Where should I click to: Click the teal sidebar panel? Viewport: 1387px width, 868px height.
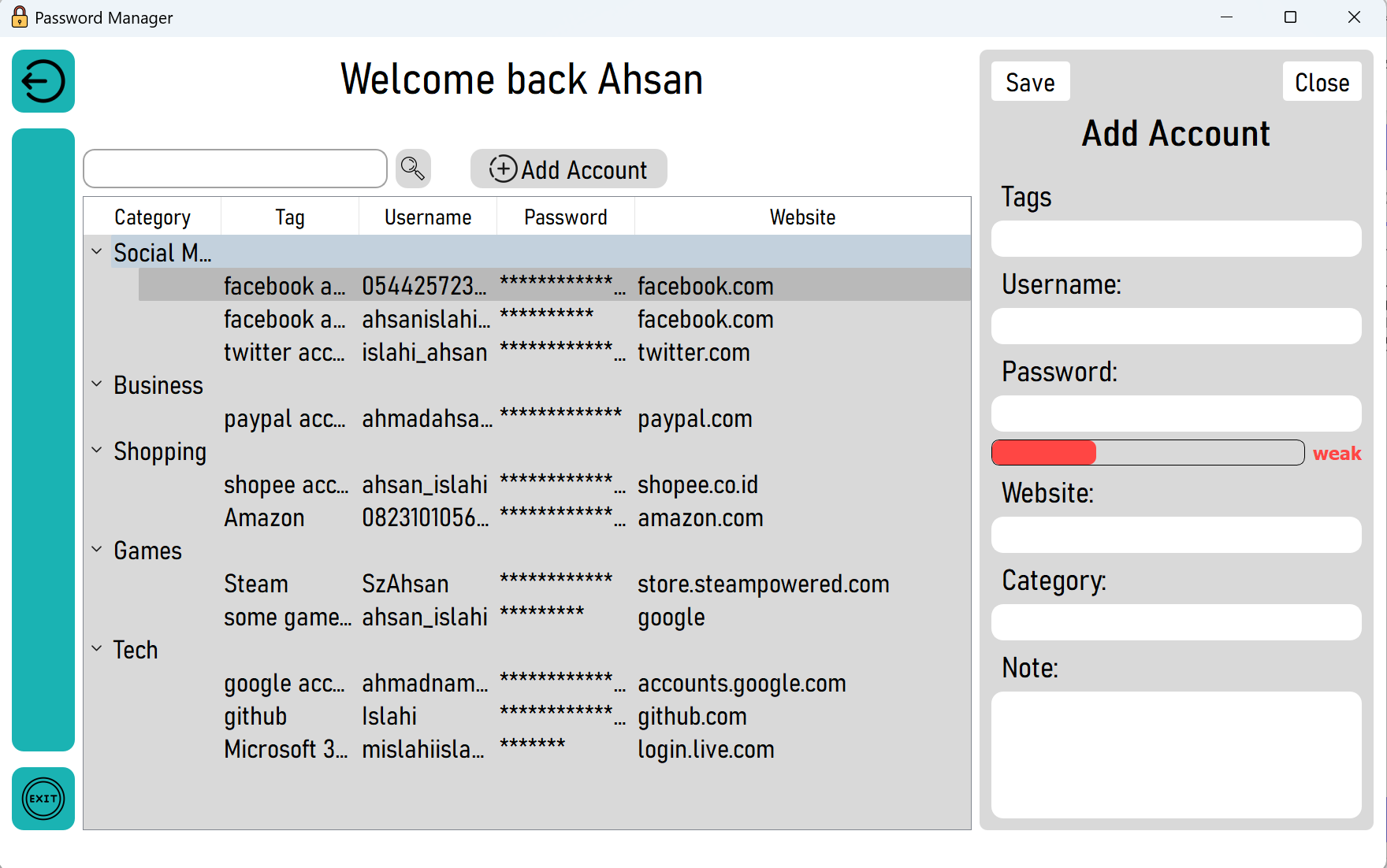pyautogui.click(x=43, y=440)
